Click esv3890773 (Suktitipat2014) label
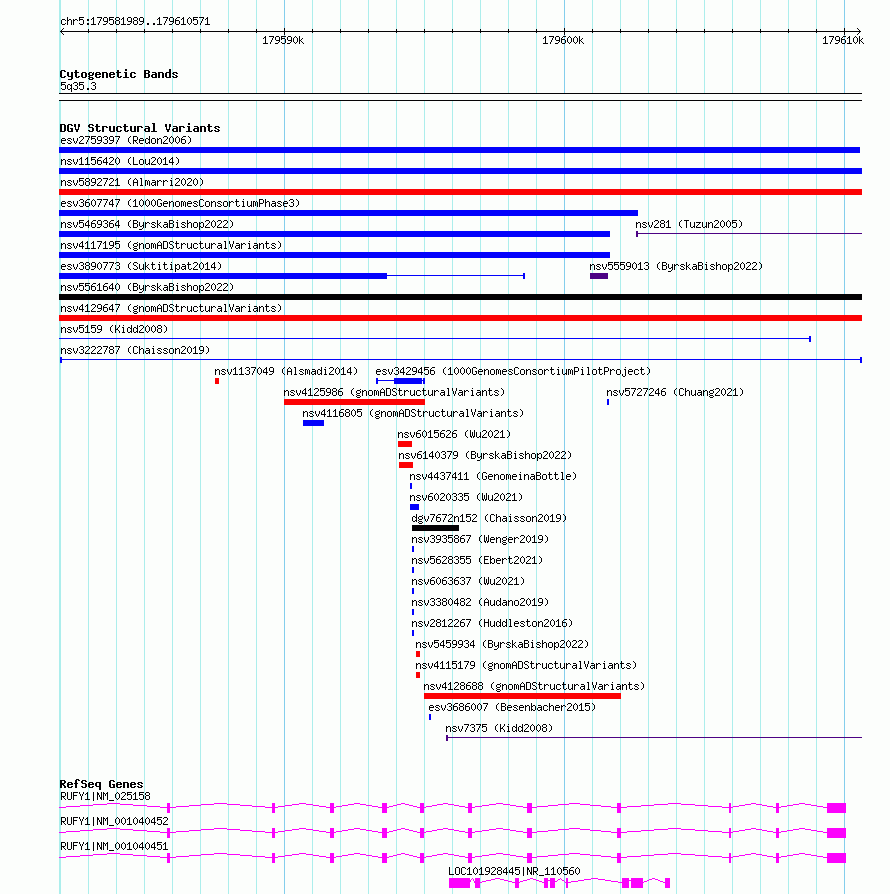 click(141, 267)
